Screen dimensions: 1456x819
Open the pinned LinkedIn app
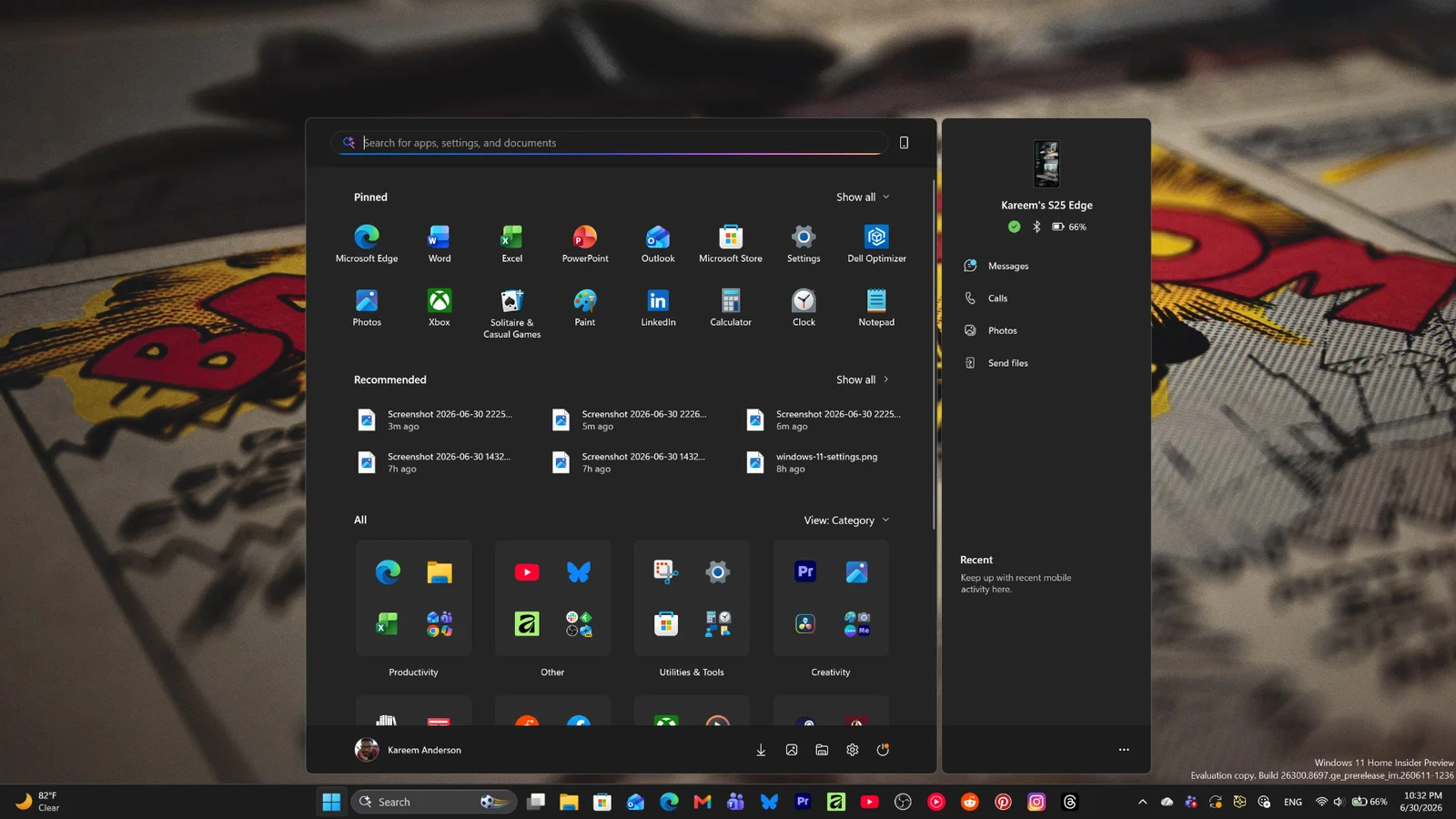[658, 308]
